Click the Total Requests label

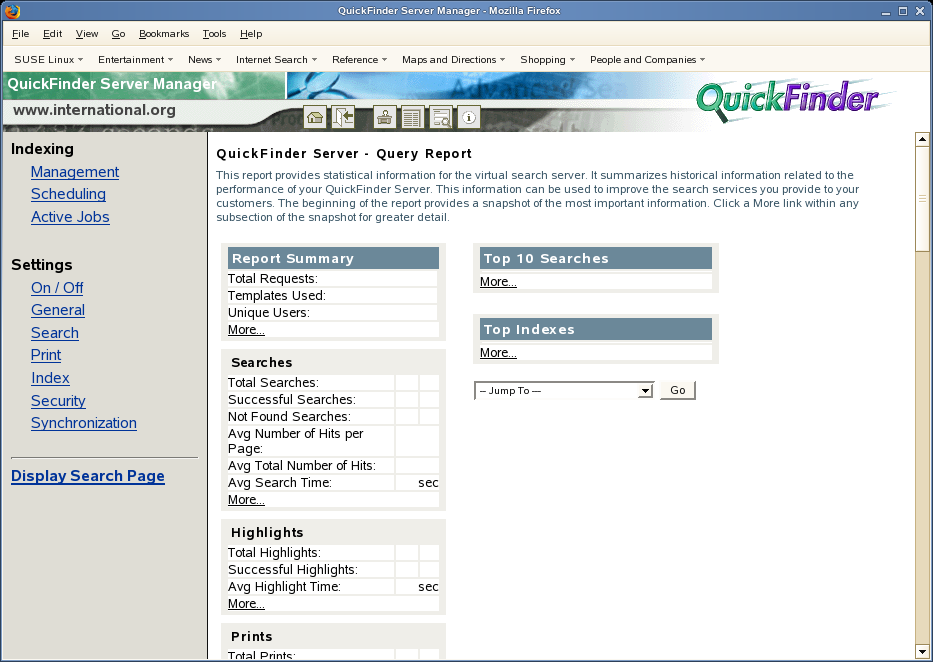click(x=273, y=279)
